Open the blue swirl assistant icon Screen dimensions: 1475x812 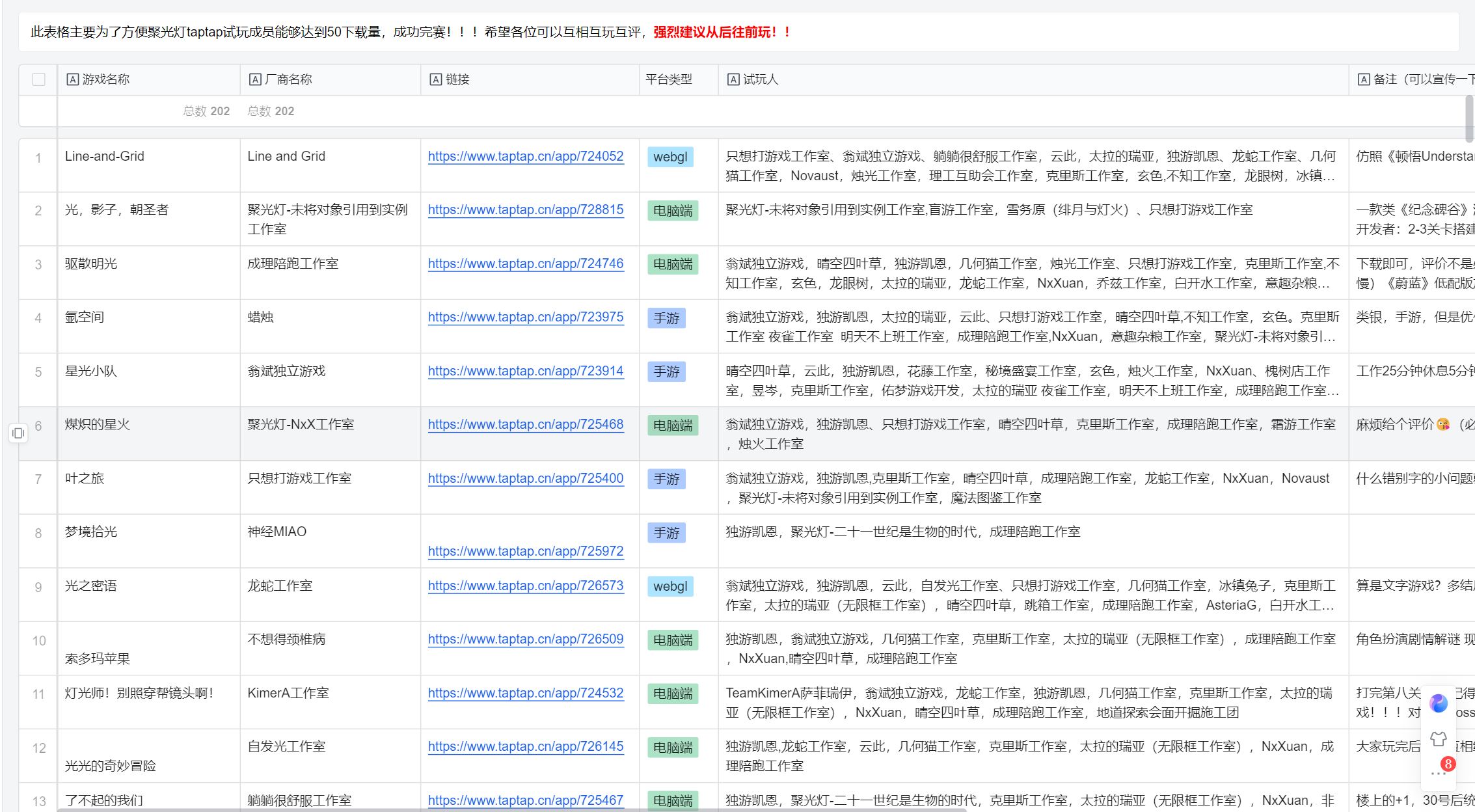point(1439,703)
